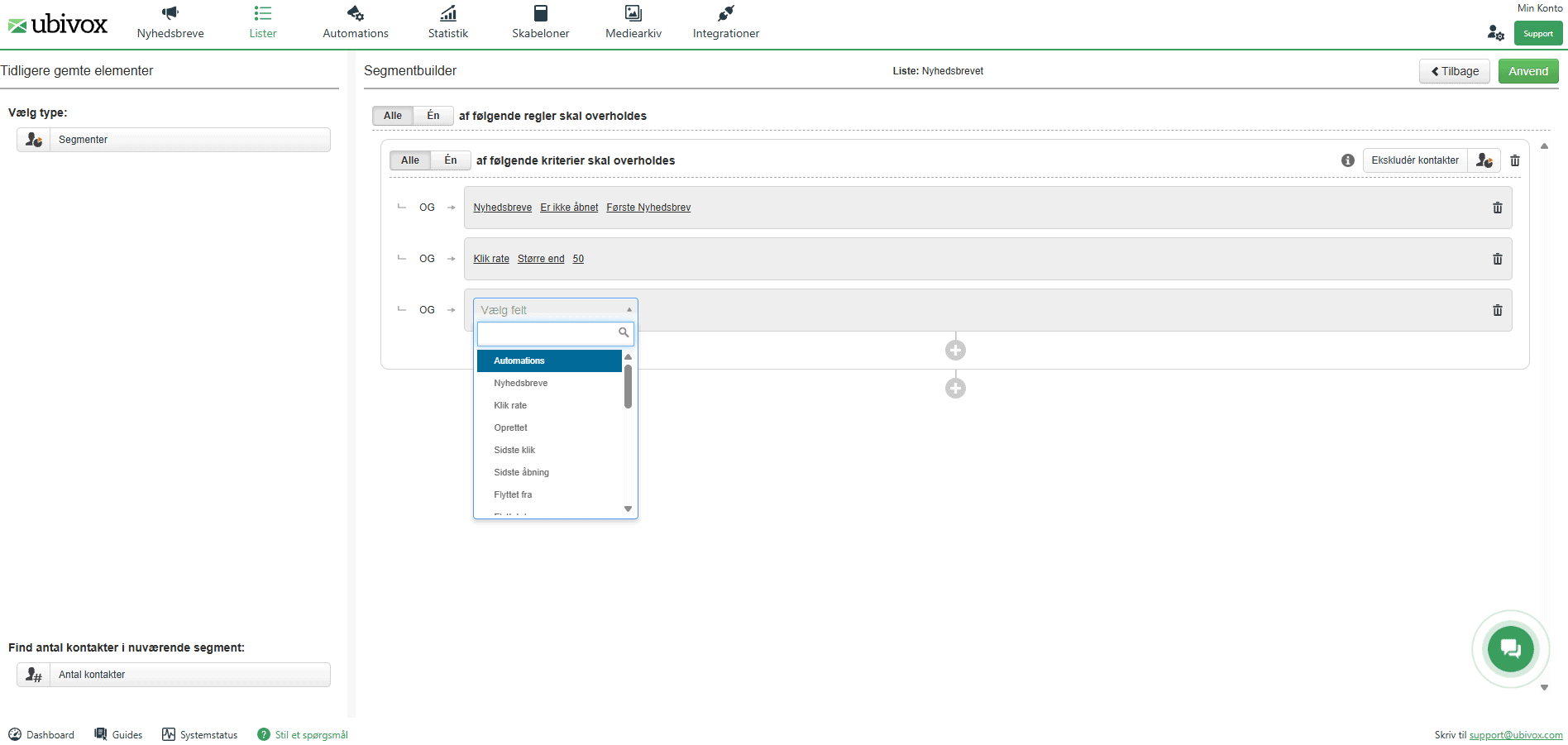This screenshot has width=1568, height=745.
Task: Keep Alle selected for the criteria group
Action: click(x=409, y=160)
